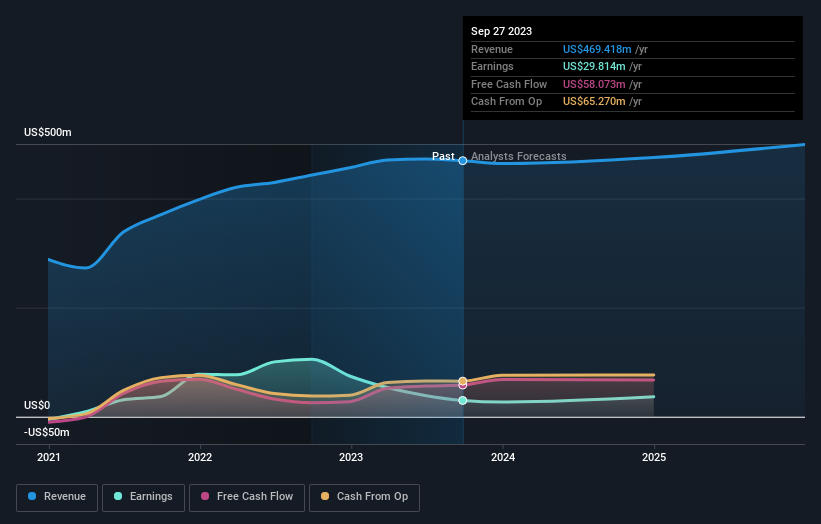The image size is (821, 524).
Task: Click the Sep 27 2023 tooltip date
Action: (x=501, y=31)
